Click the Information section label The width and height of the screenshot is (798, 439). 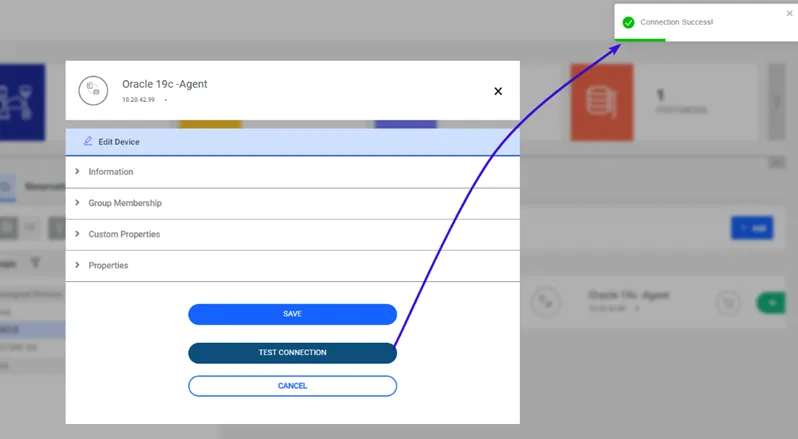[x=111, y=172]
